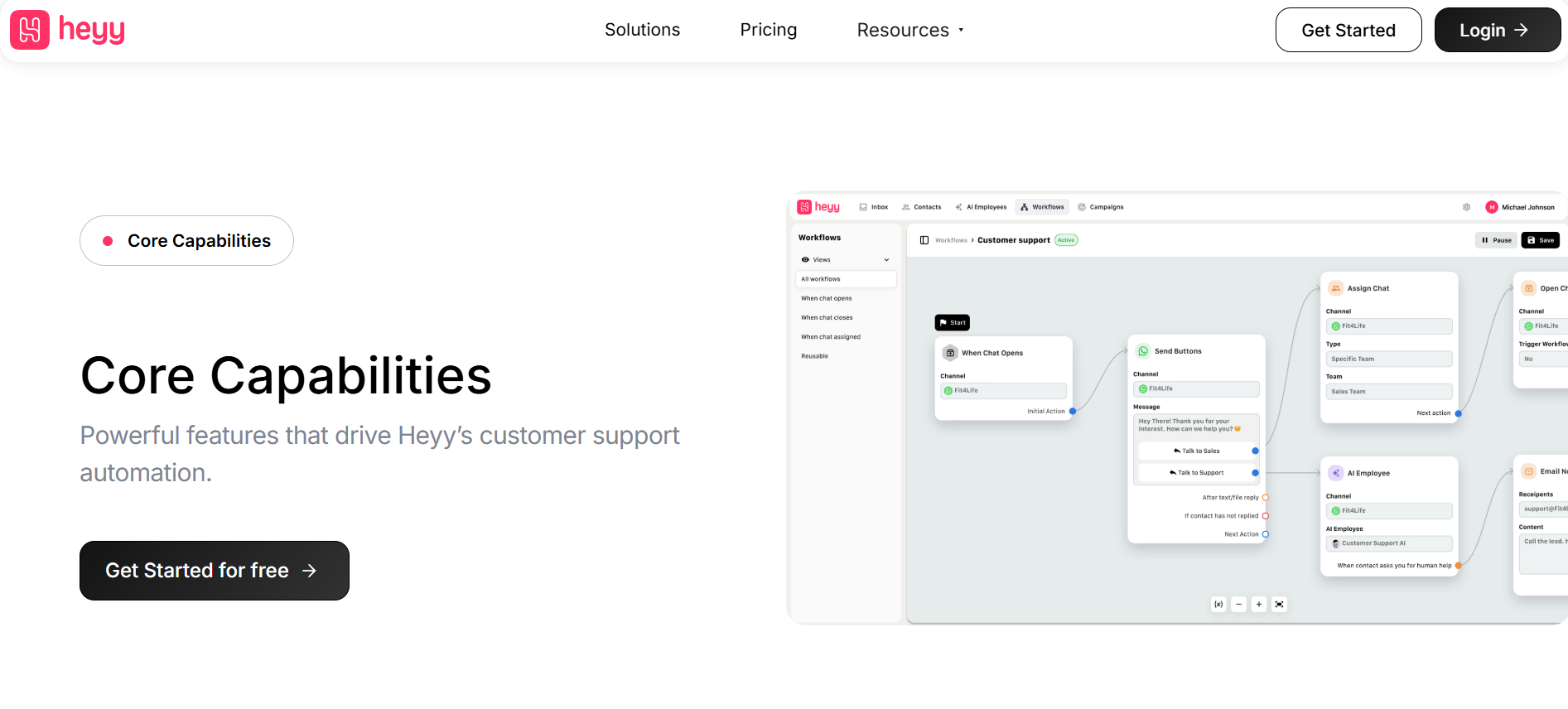Click the eye icon next to Views
Image resolution: width=1568 pixels, height=709 pixels.
coord(805,260)
